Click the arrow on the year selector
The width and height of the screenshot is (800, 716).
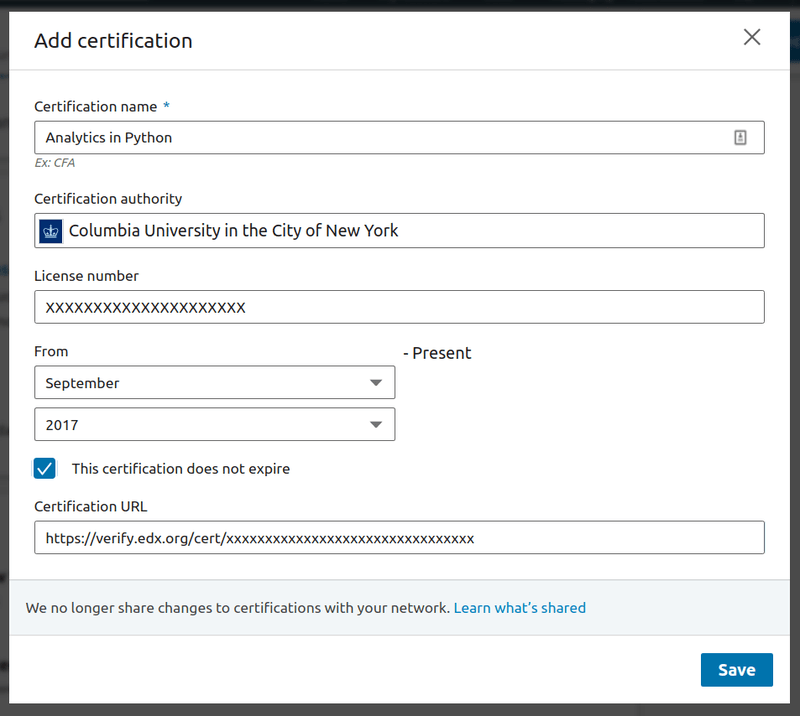(376, 425)
